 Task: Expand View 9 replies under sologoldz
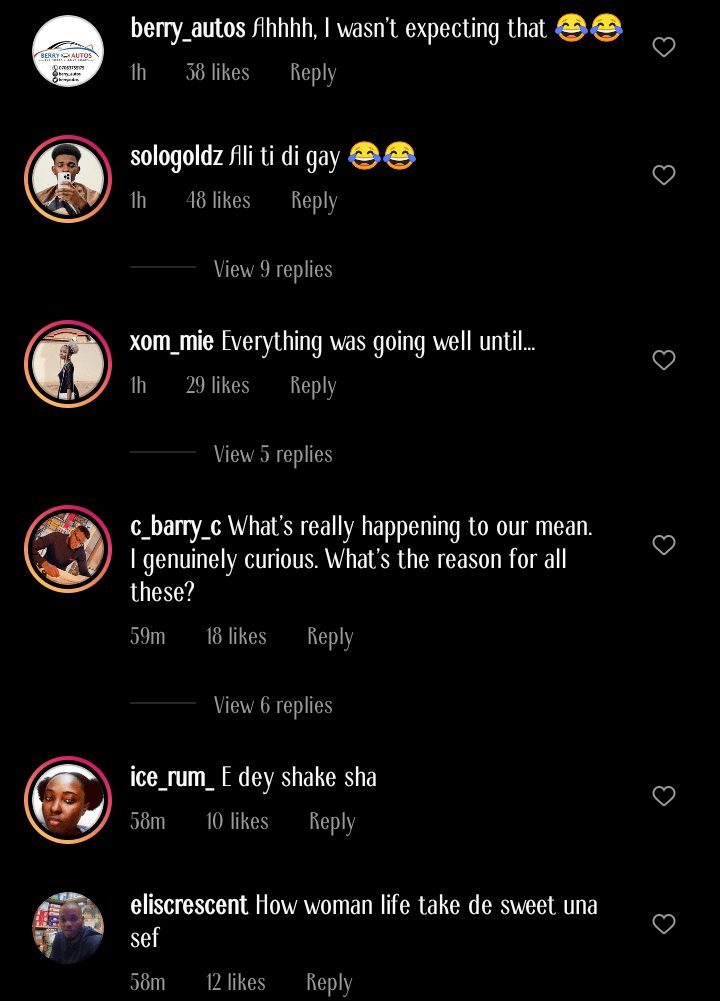tap(273, 269)
